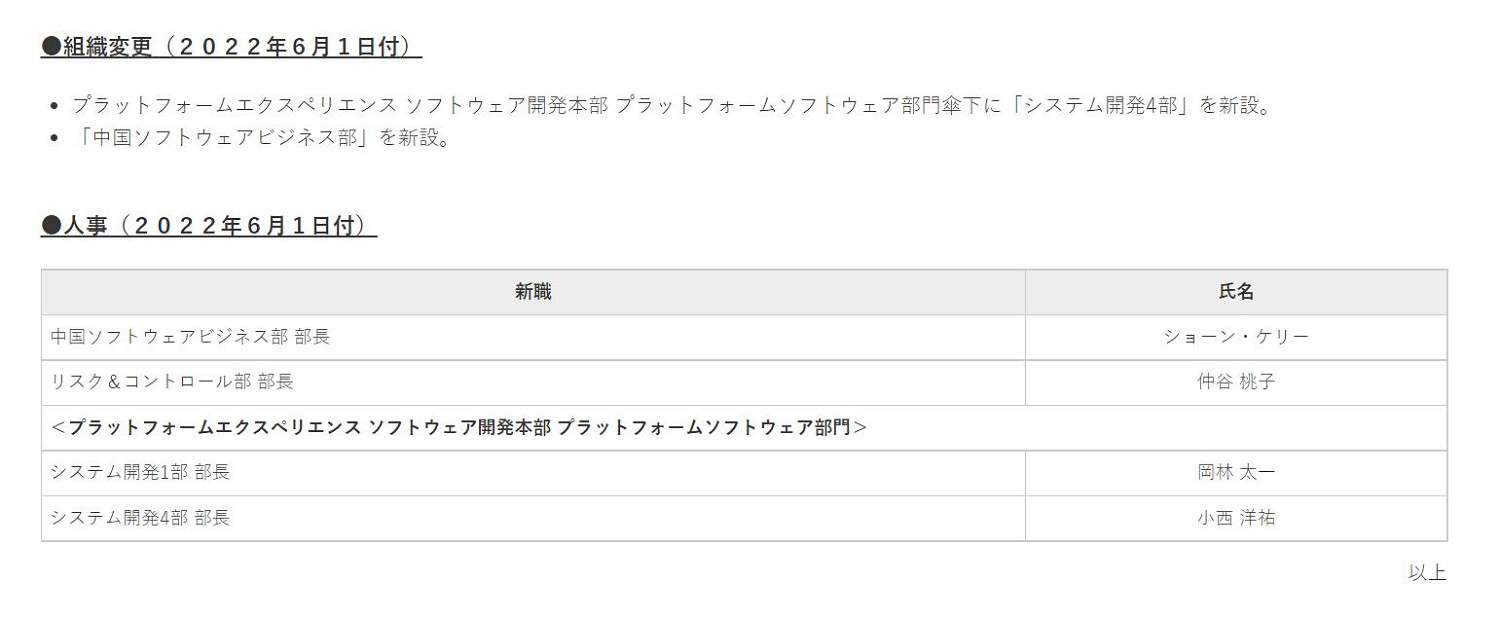Click the second bullet point marker

[55, 138]
